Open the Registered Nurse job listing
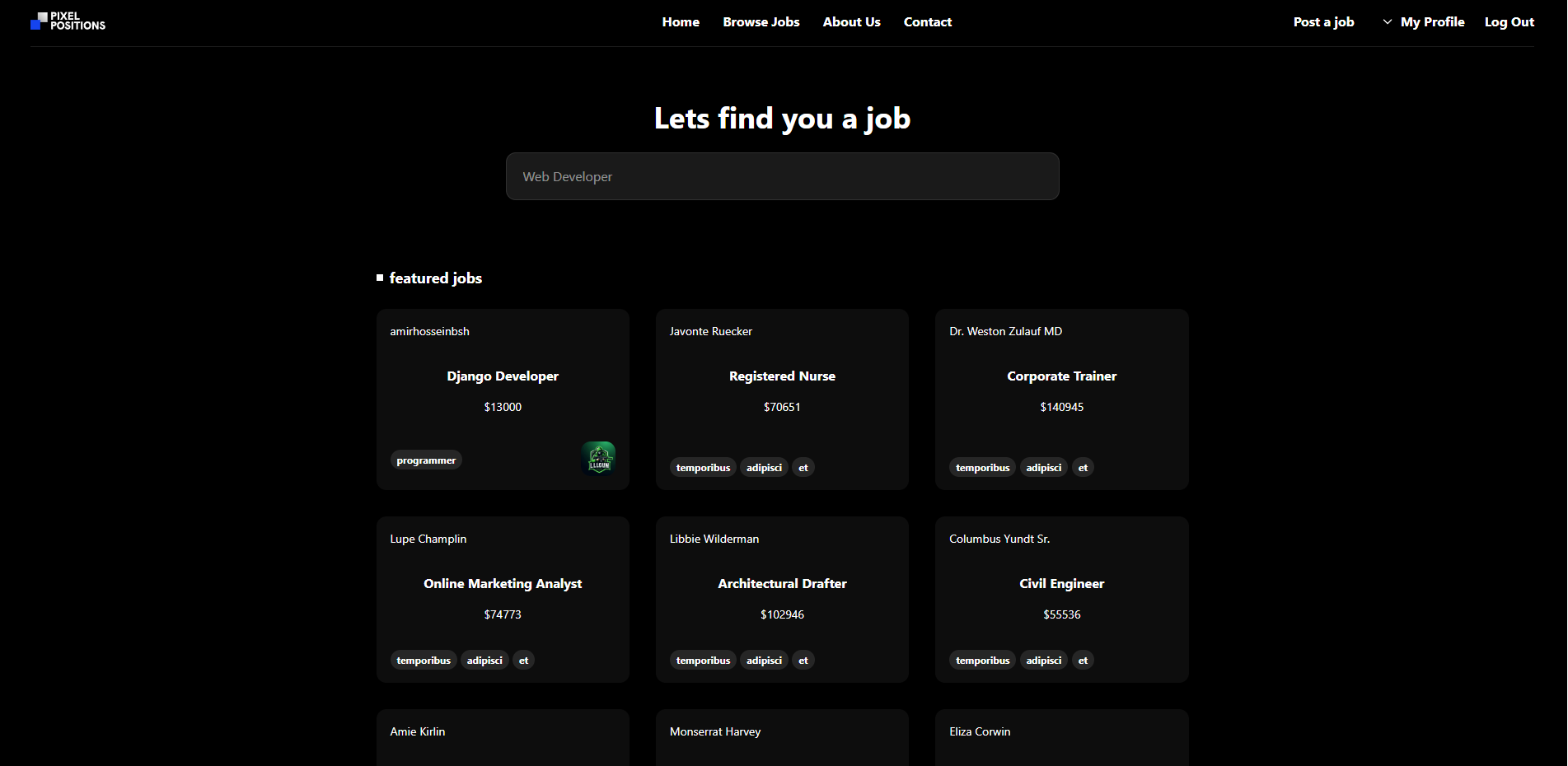1568x766 pixels. point(782,376)
